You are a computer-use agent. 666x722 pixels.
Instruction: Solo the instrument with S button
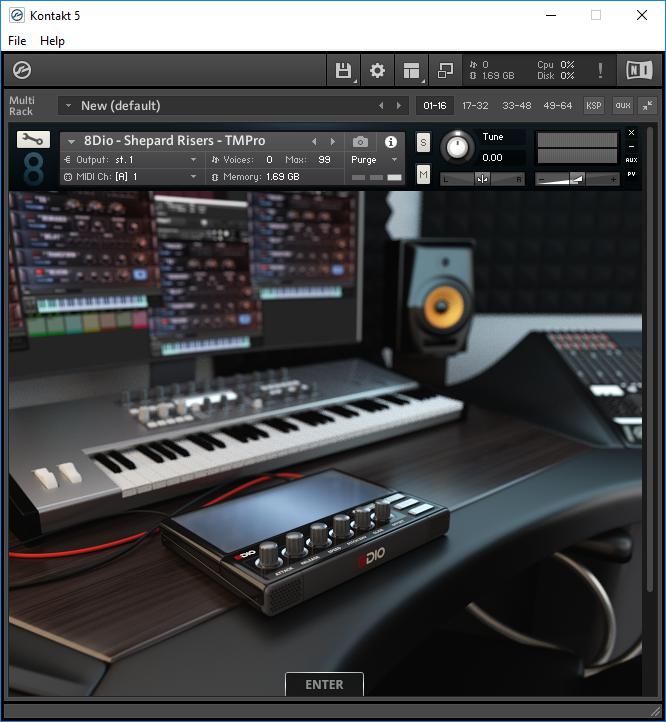(x=423, y=142)
